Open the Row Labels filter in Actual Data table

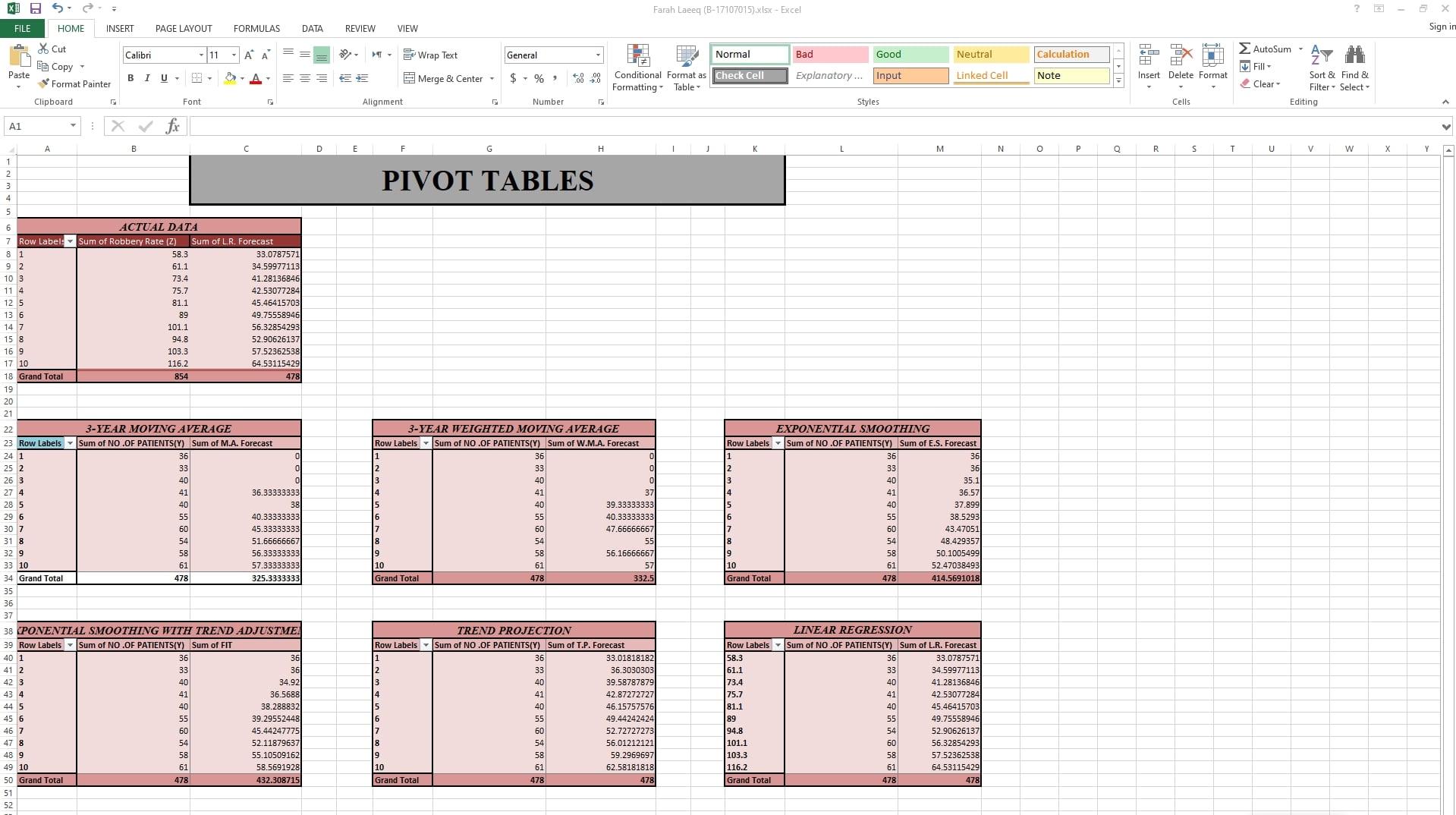70,241
